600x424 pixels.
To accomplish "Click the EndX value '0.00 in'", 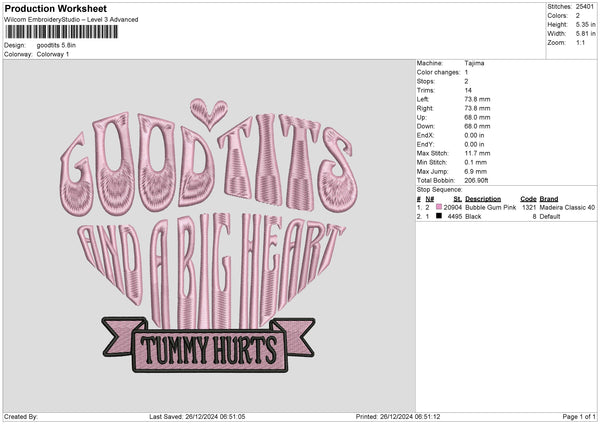I will click(474, 135).
